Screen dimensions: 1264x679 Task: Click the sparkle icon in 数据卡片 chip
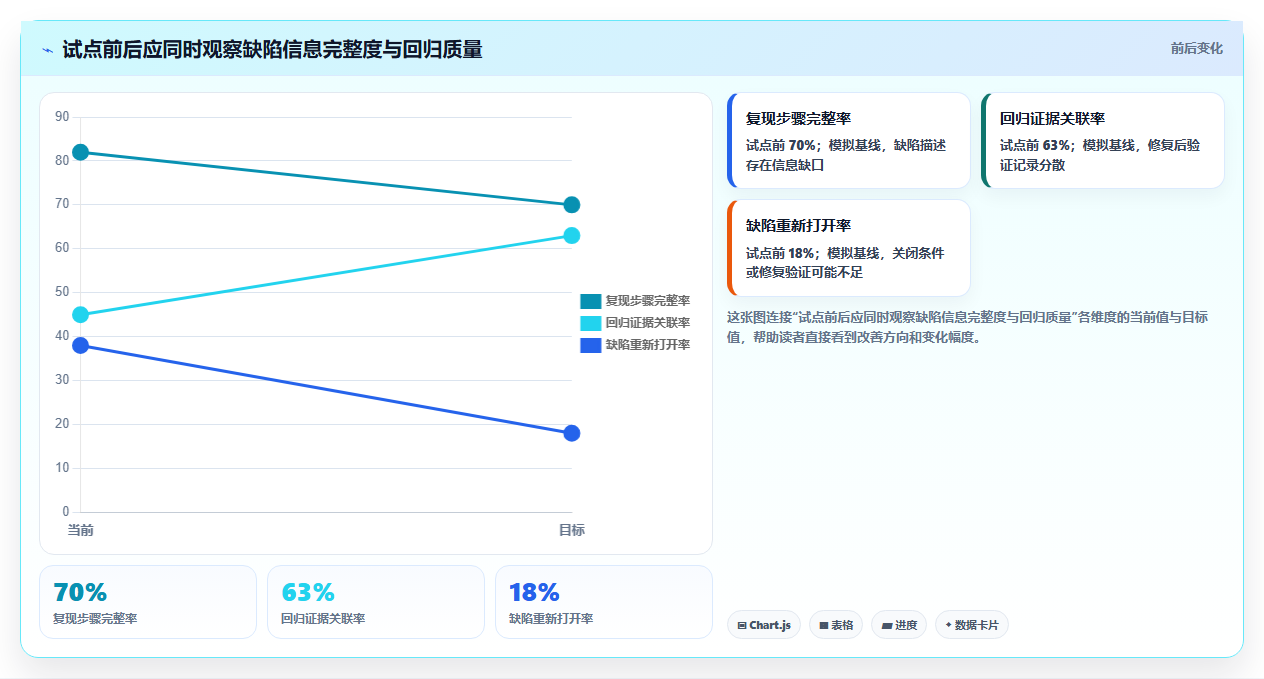[948, 625]
